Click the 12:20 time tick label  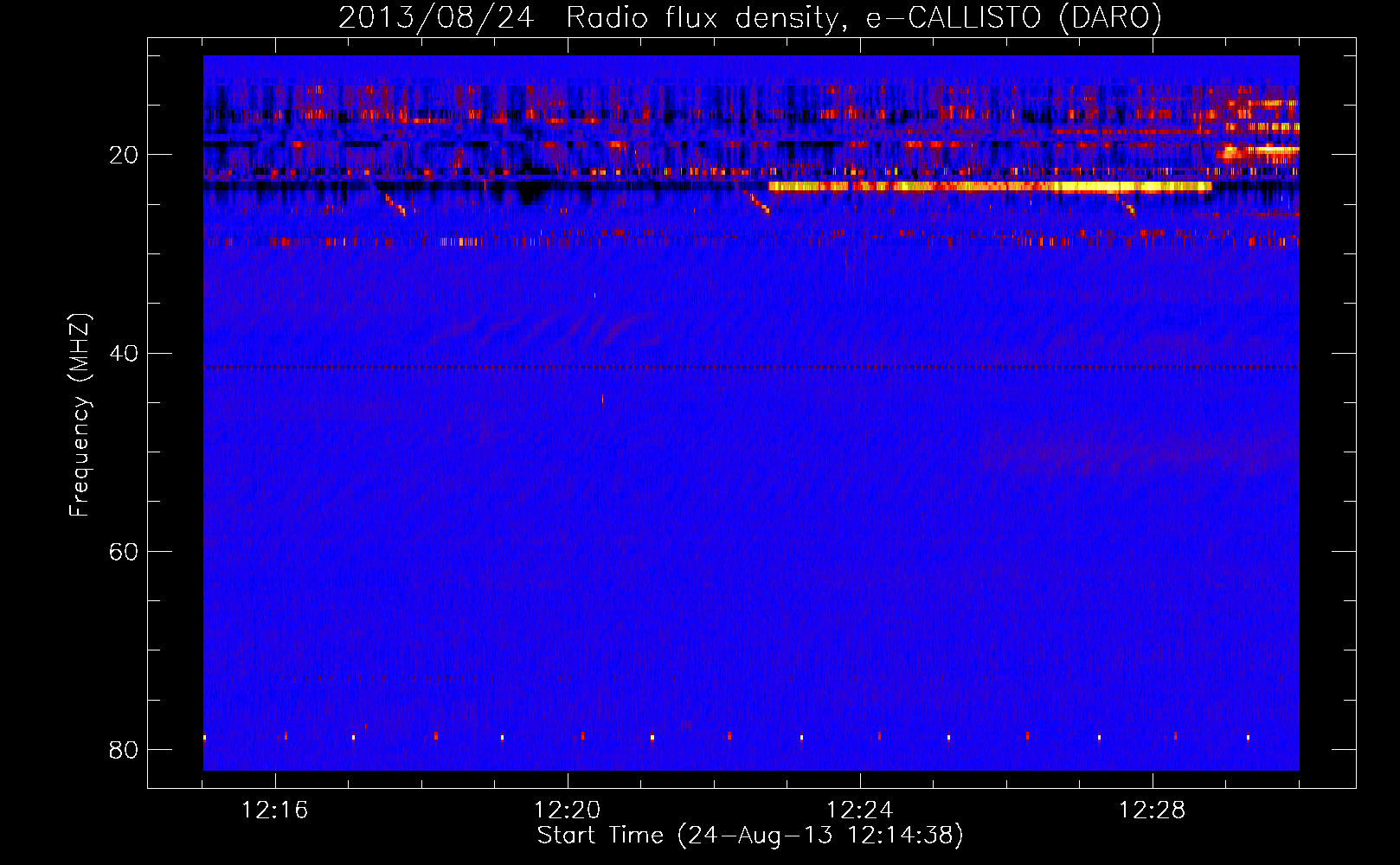pyautogui.click(x=567, y=811)
